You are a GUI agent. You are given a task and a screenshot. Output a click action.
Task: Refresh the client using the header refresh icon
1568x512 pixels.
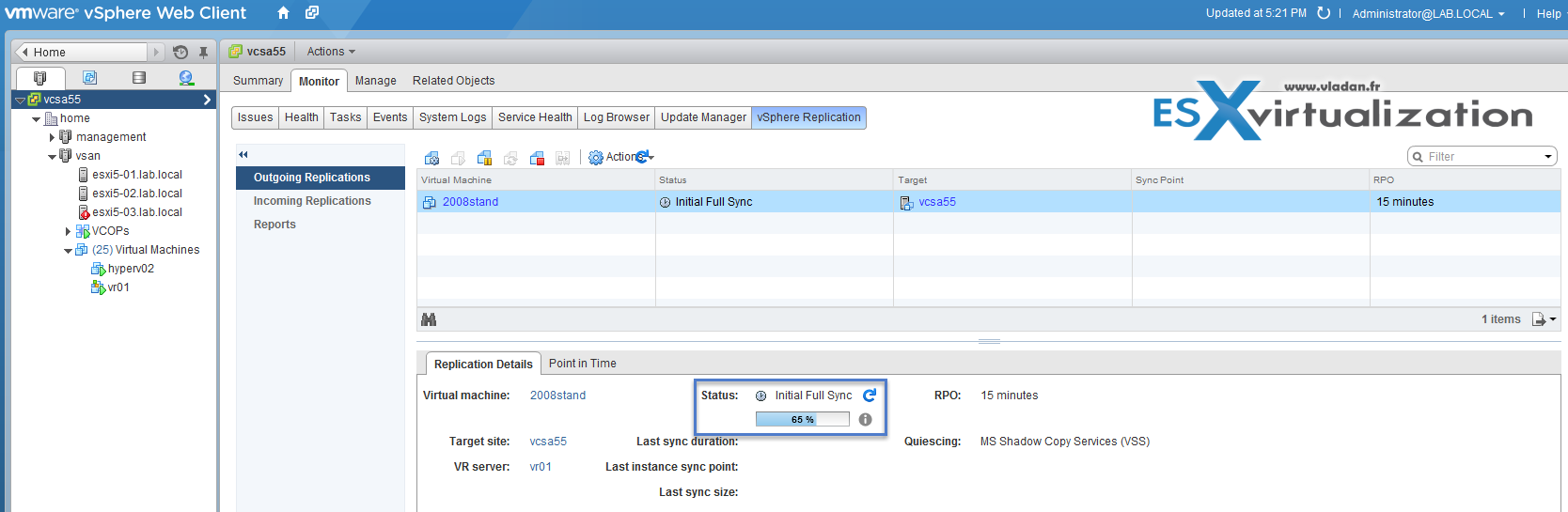pyautogui.click(x=1324, y=13)
